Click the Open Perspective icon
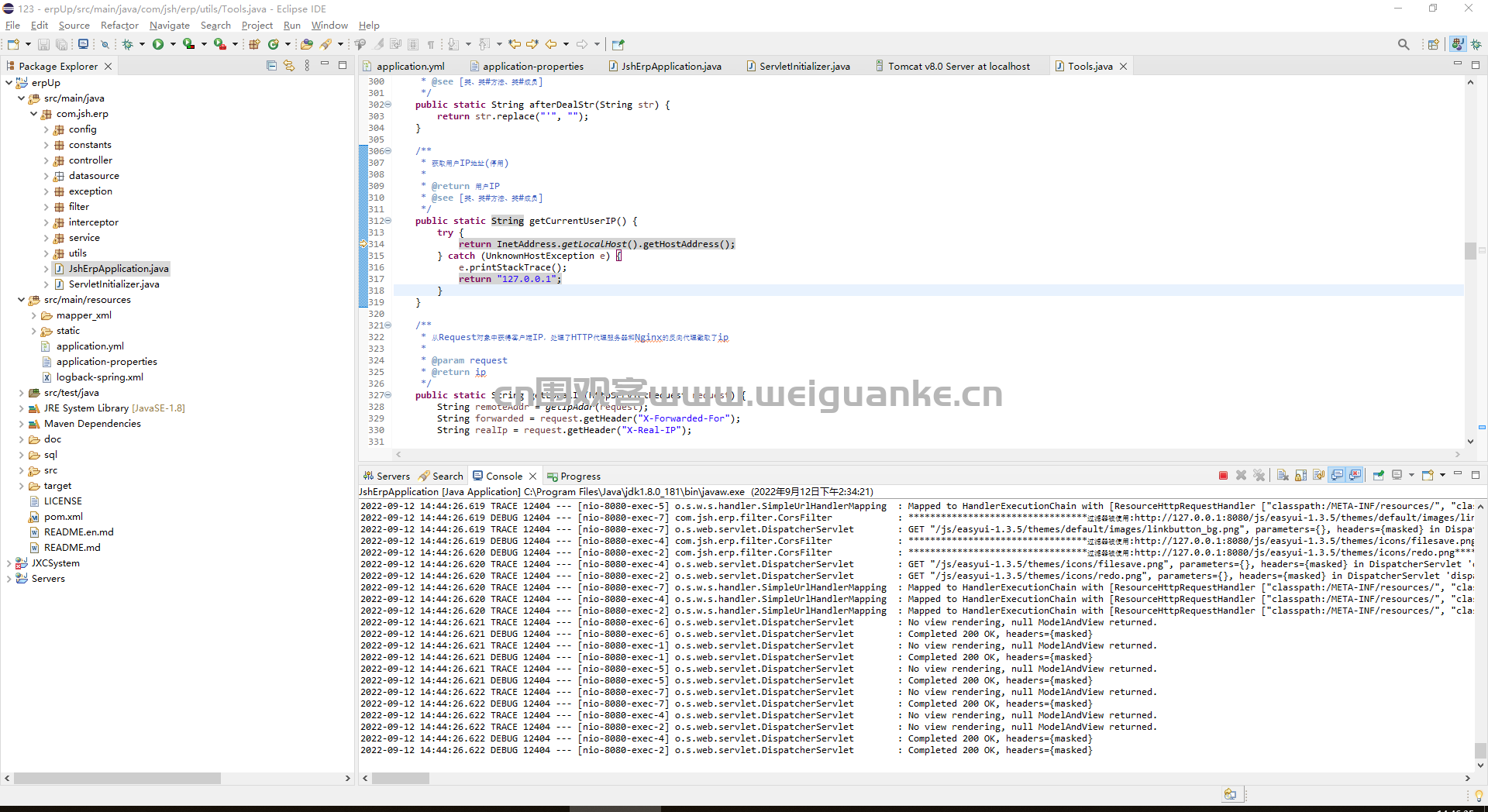This screenshot has height=812, width=1488. pyautogui.click(x=1434, y=44)
